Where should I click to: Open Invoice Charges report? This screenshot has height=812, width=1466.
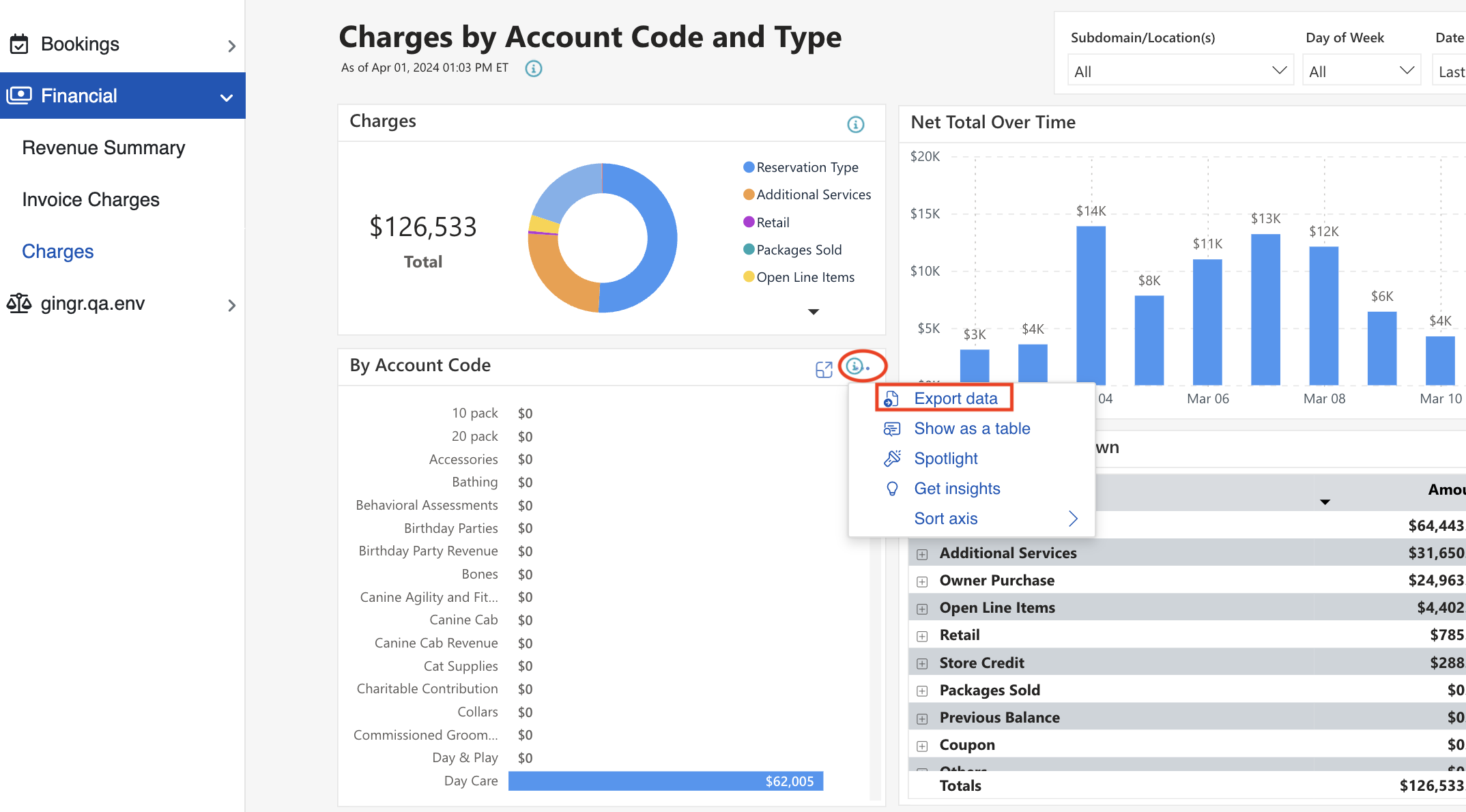click(91, 199)
